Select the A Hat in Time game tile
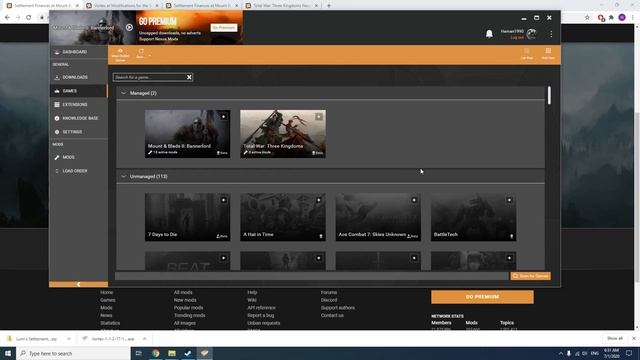The height and width of the screenshot is (360, 640). (283, 217)
